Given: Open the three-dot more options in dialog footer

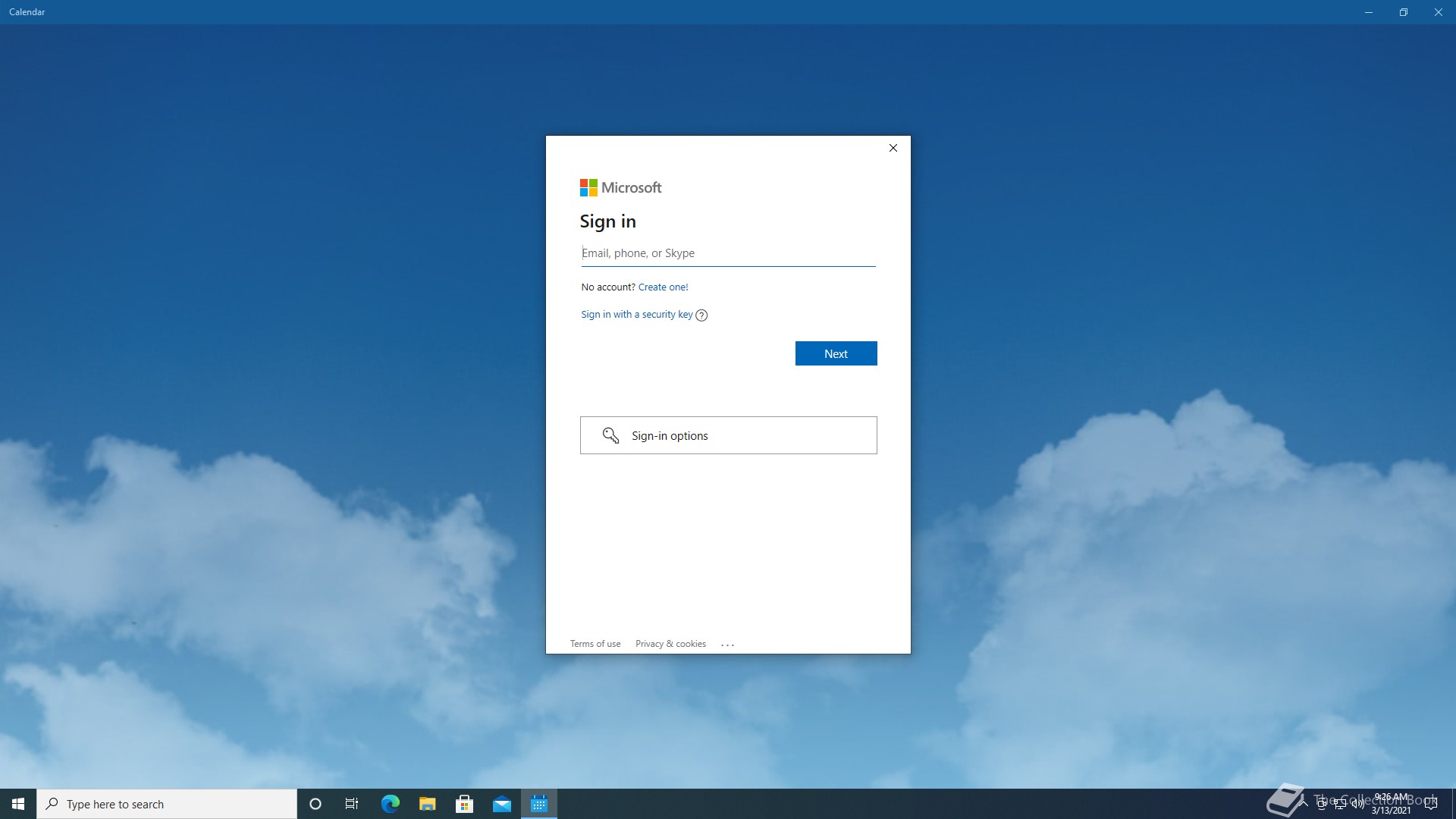Looking at the screenshot, I should coord(727,645).
